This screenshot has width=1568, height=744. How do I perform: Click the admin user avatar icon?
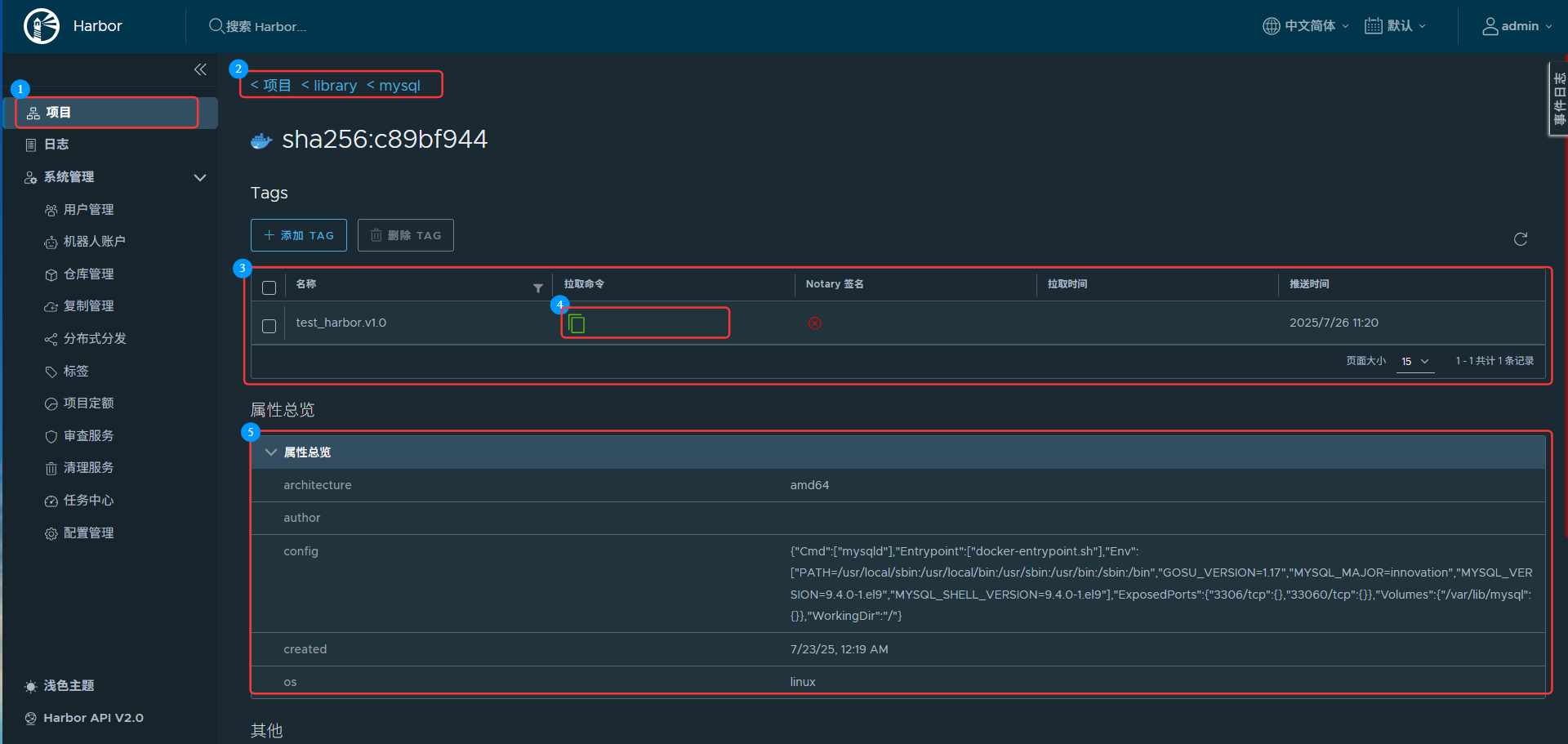click(1490, 27)
